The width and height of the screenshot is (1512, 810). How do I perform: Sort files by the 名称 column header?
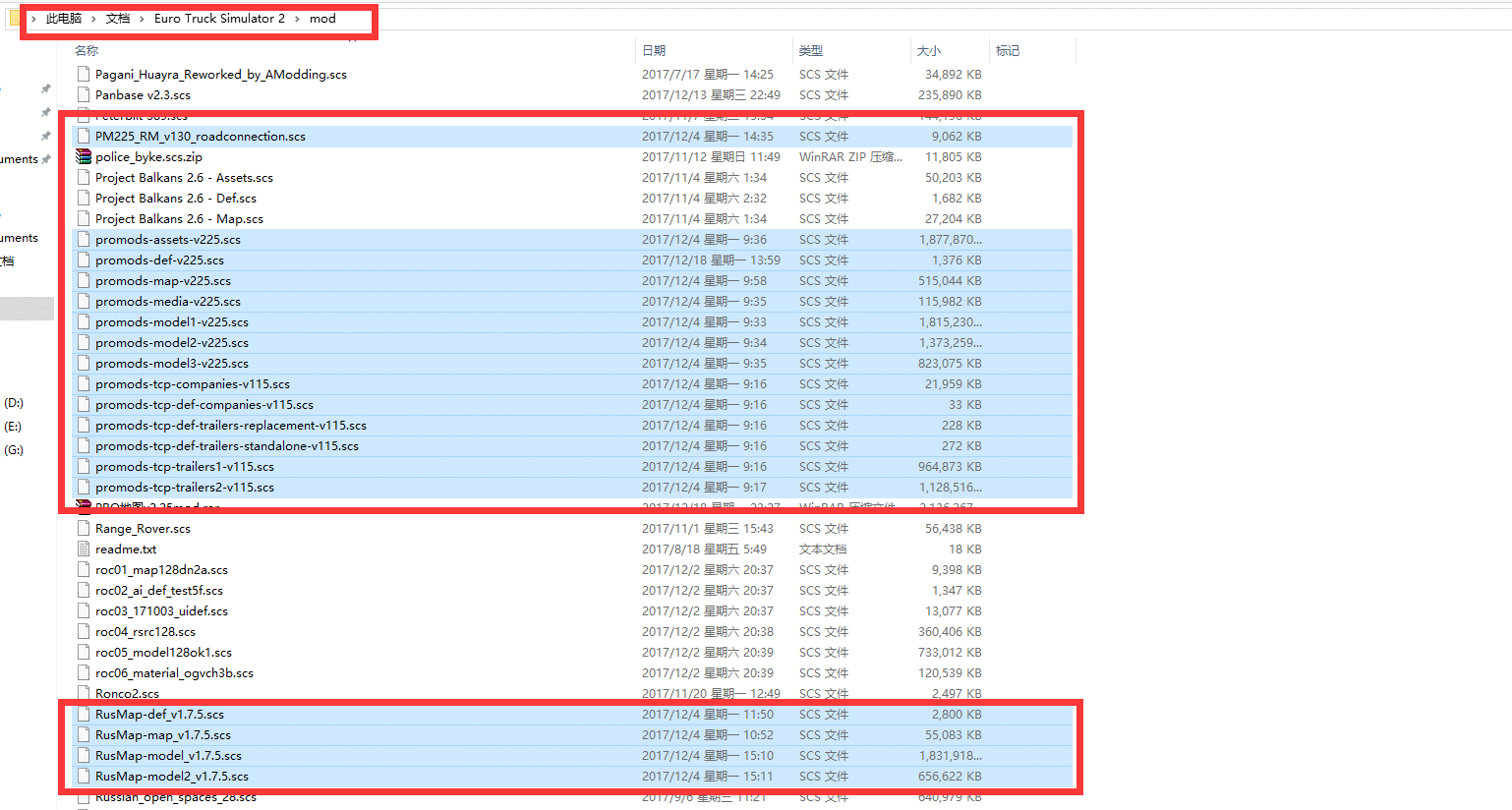tap(87, 50)
